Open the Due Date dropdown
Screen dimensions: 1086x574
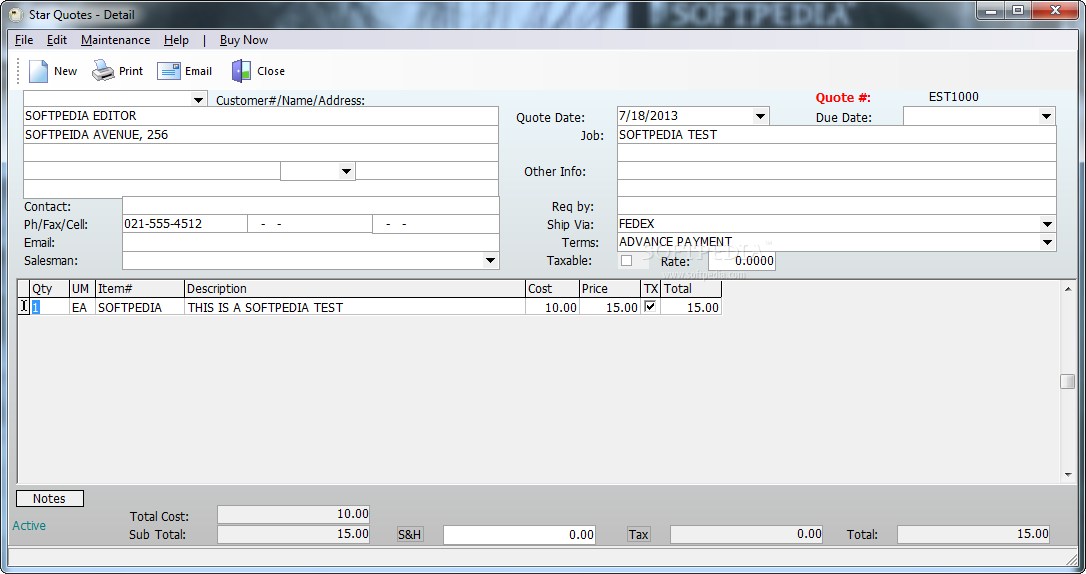point(1047,116)
